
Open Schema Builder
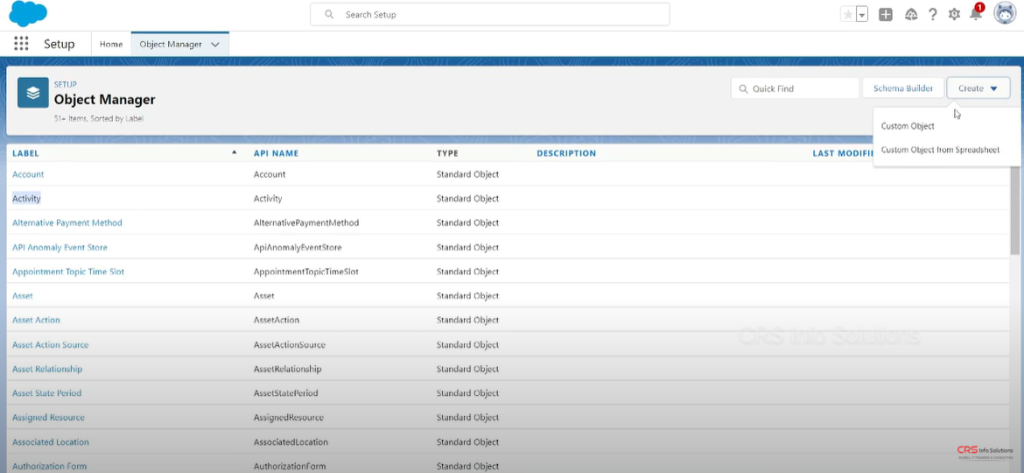pyautogui.click(x=903, y=88)
